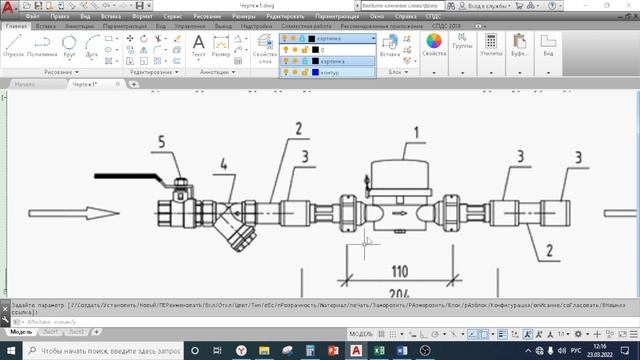Image resolution: width=640 pixels, height=360 pixels.
Task: Open the Утилиты calculator panel
Action: coord(491,45)
